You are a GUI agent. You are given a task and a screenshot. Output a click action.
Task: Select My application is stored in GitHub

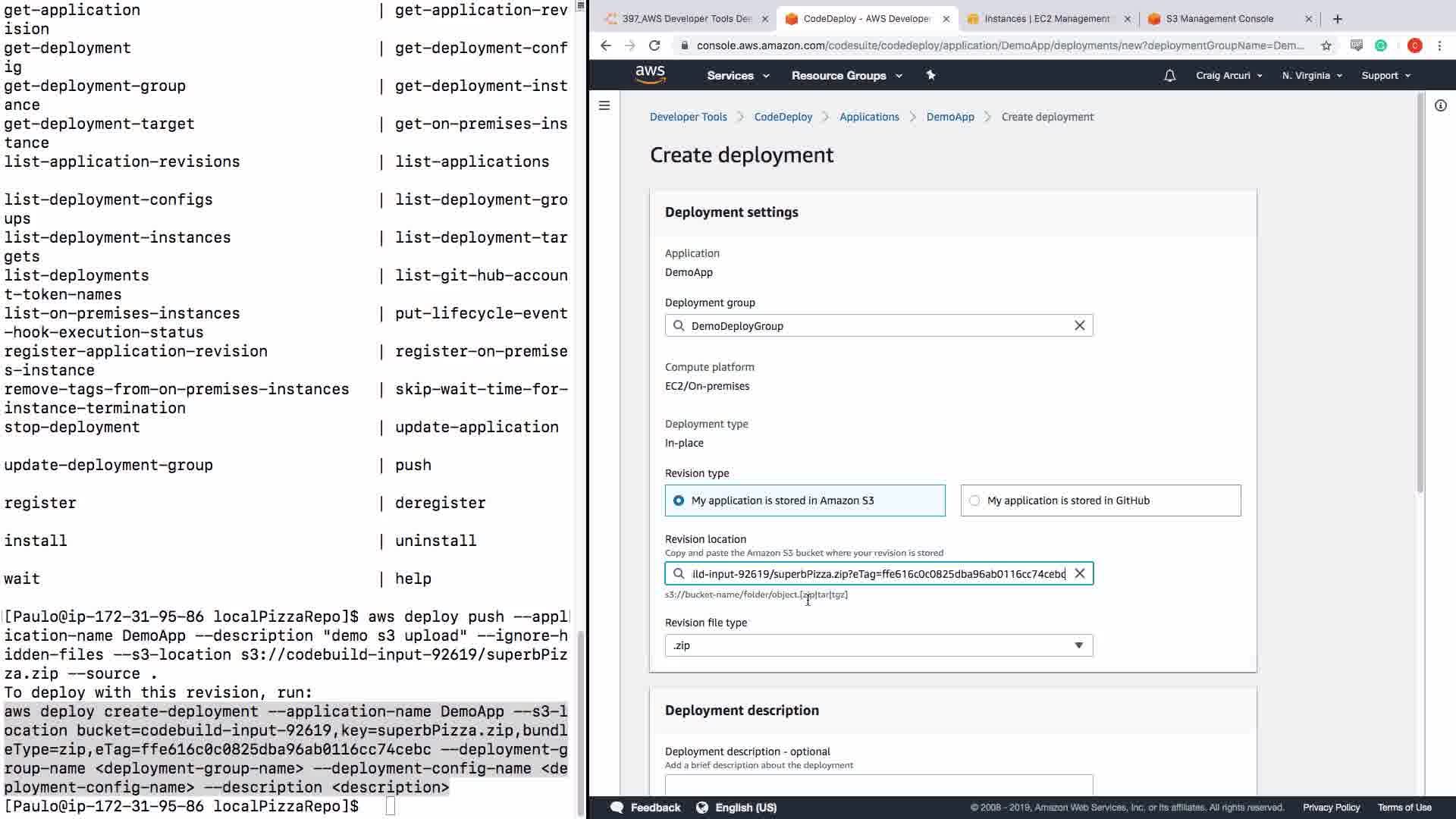[974, 500]
